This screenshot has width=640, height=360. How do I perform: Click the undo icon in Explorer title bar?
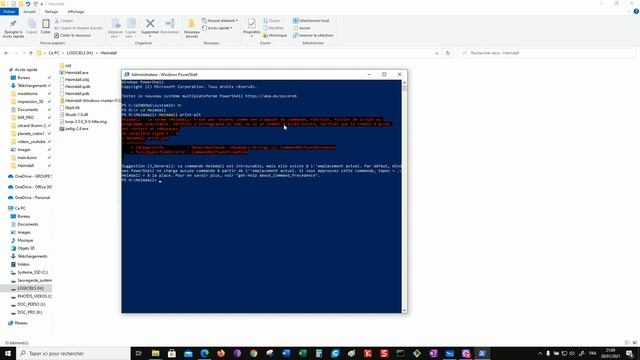click(28, 4)
